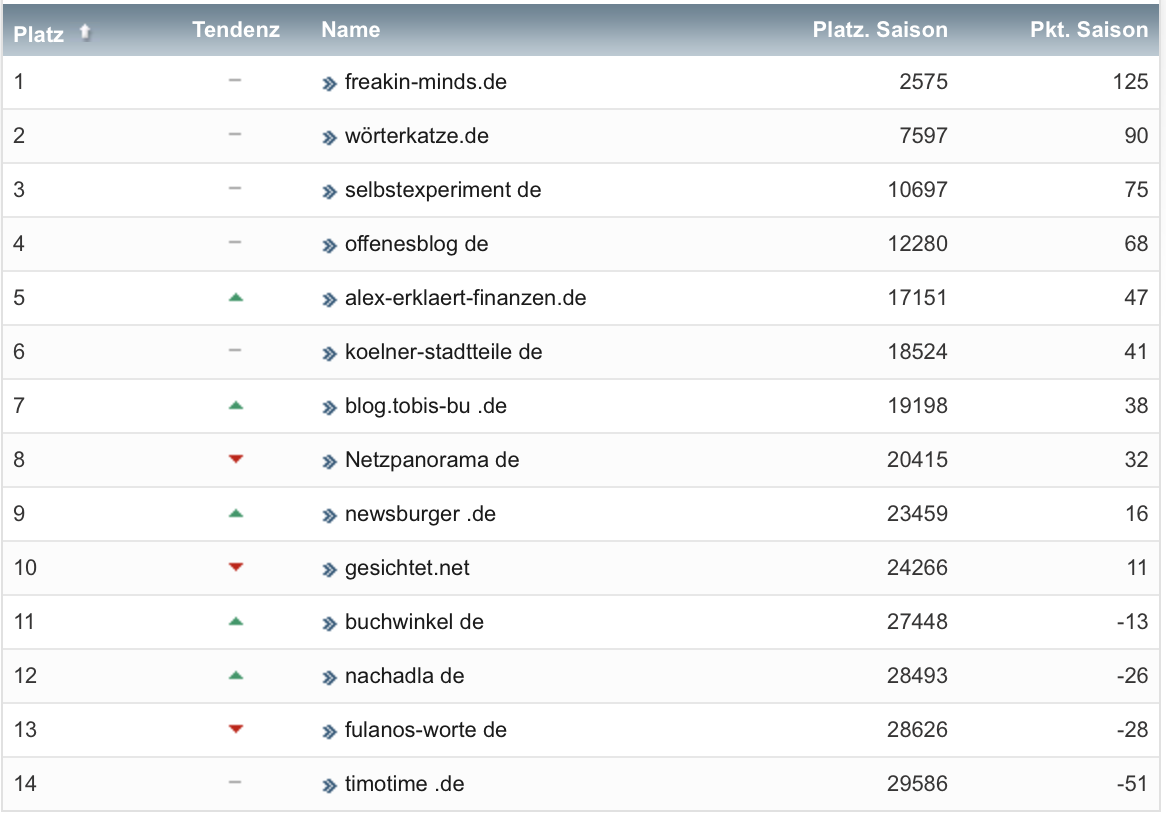This screenshot has width=1166, height=816.
Task: Open the buchwinkel de link
Action: (x=414, y=622)
